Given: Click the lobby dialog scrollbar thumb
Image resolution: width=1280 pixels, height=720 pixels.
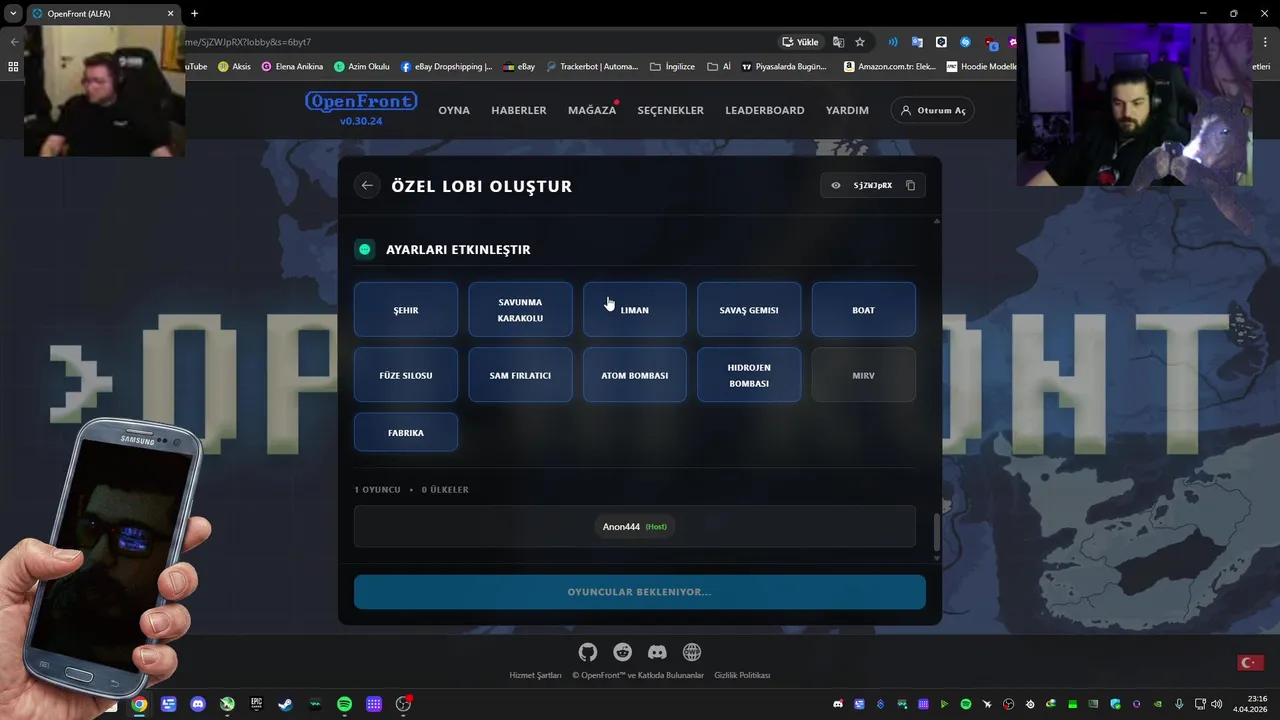Looking at the screenshot, I should (x=937, y=532).
